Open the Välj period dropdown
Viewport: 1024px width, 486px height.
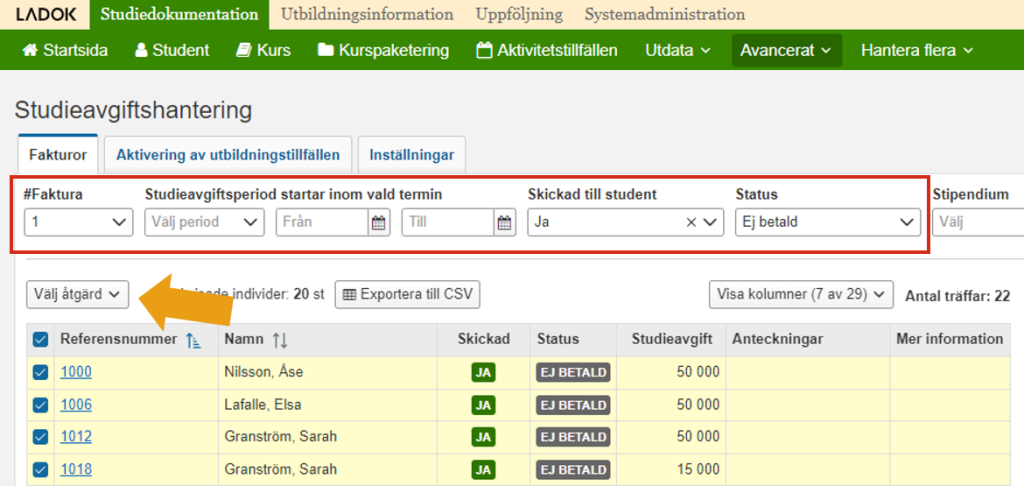point(204,222)
